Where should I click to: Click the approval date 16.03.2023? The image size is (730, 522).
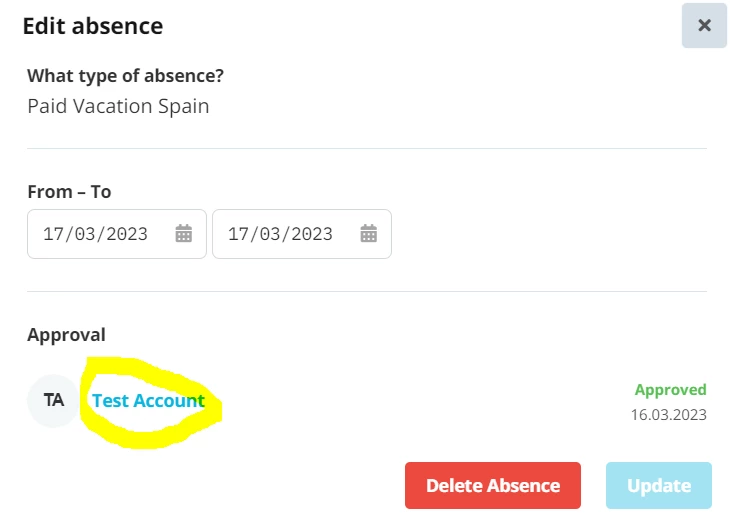tap(669, 414)
